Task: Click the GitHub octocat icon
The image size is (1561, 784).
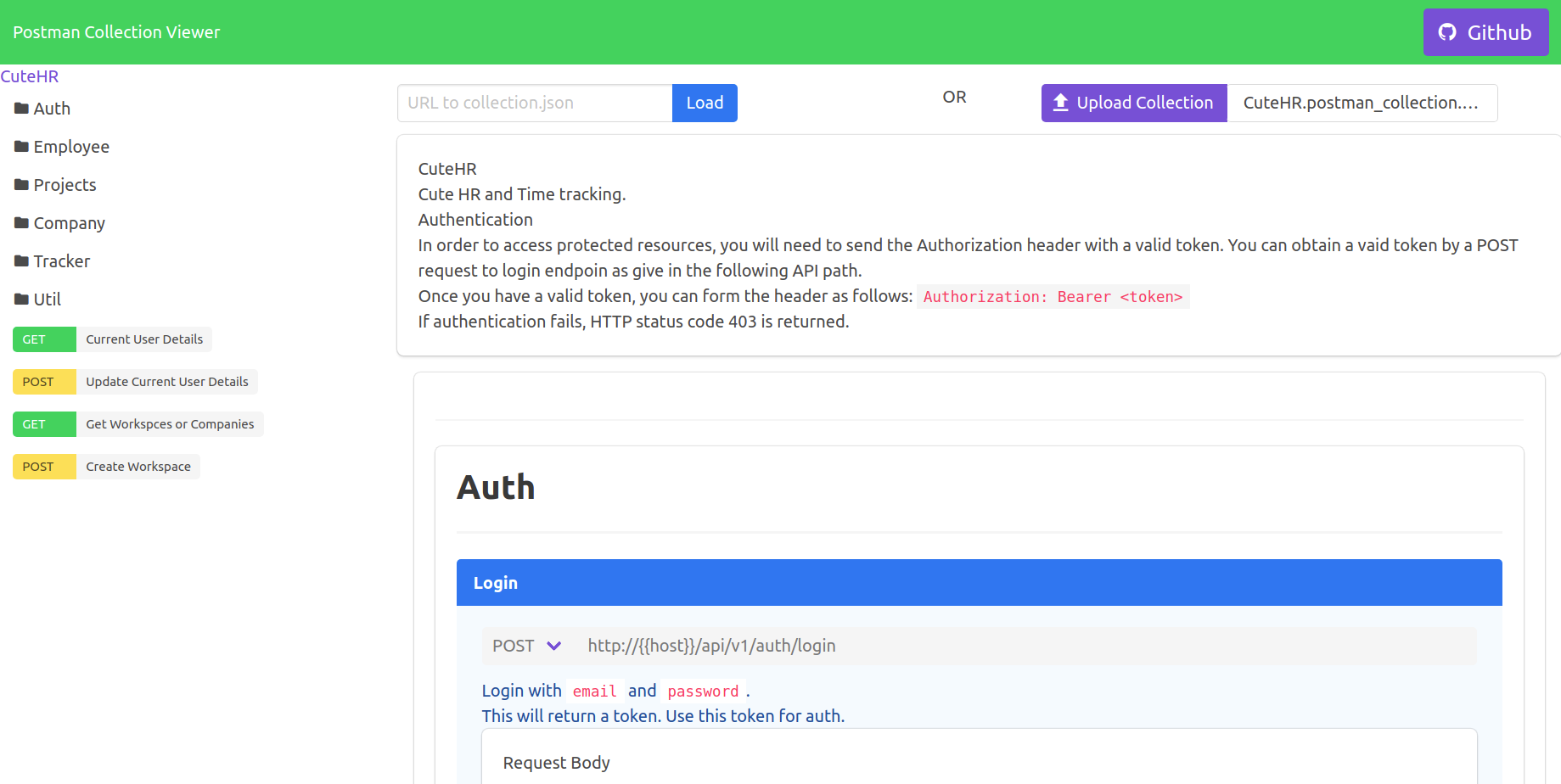Action: click(x=1447, y=32)
